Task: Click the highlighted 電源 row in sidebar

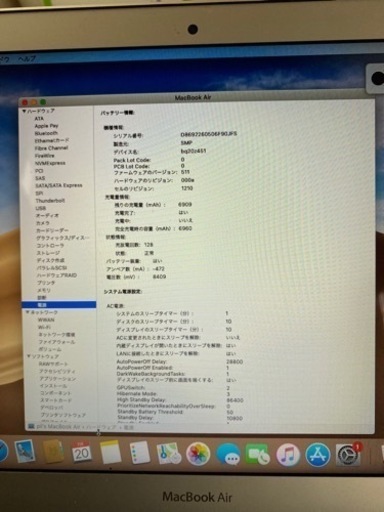Action: click(59, 305)
